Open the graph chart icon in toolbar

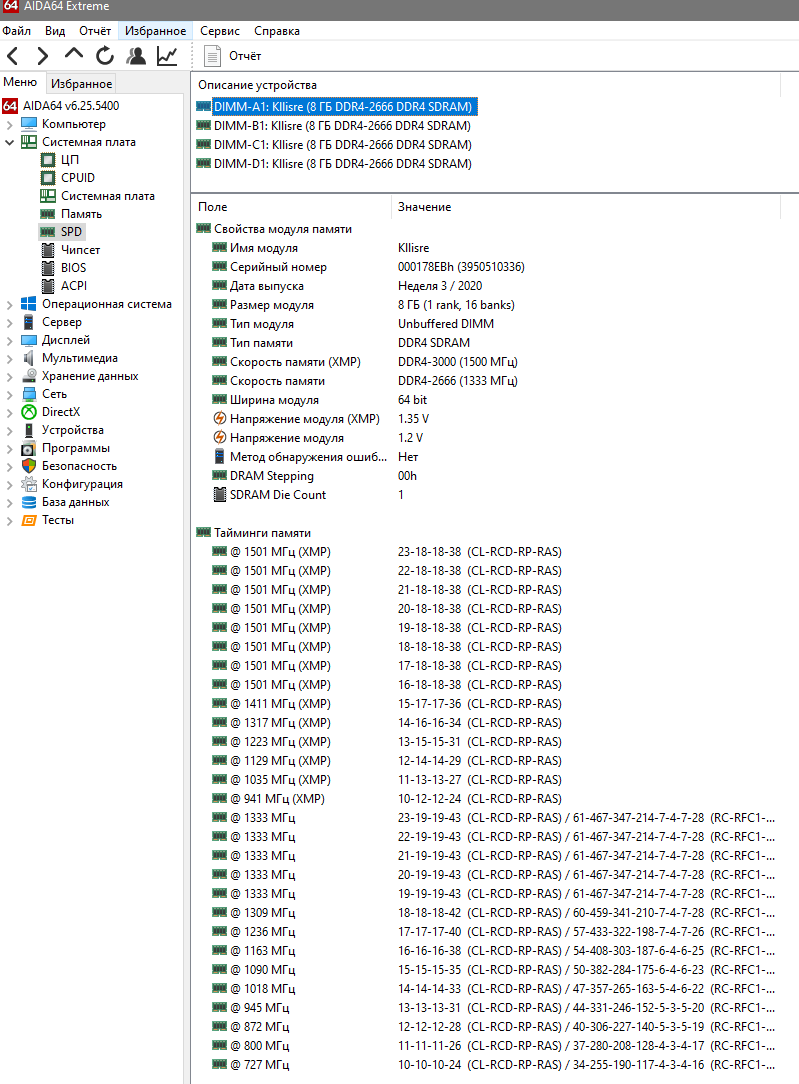(x=167, y=56)
